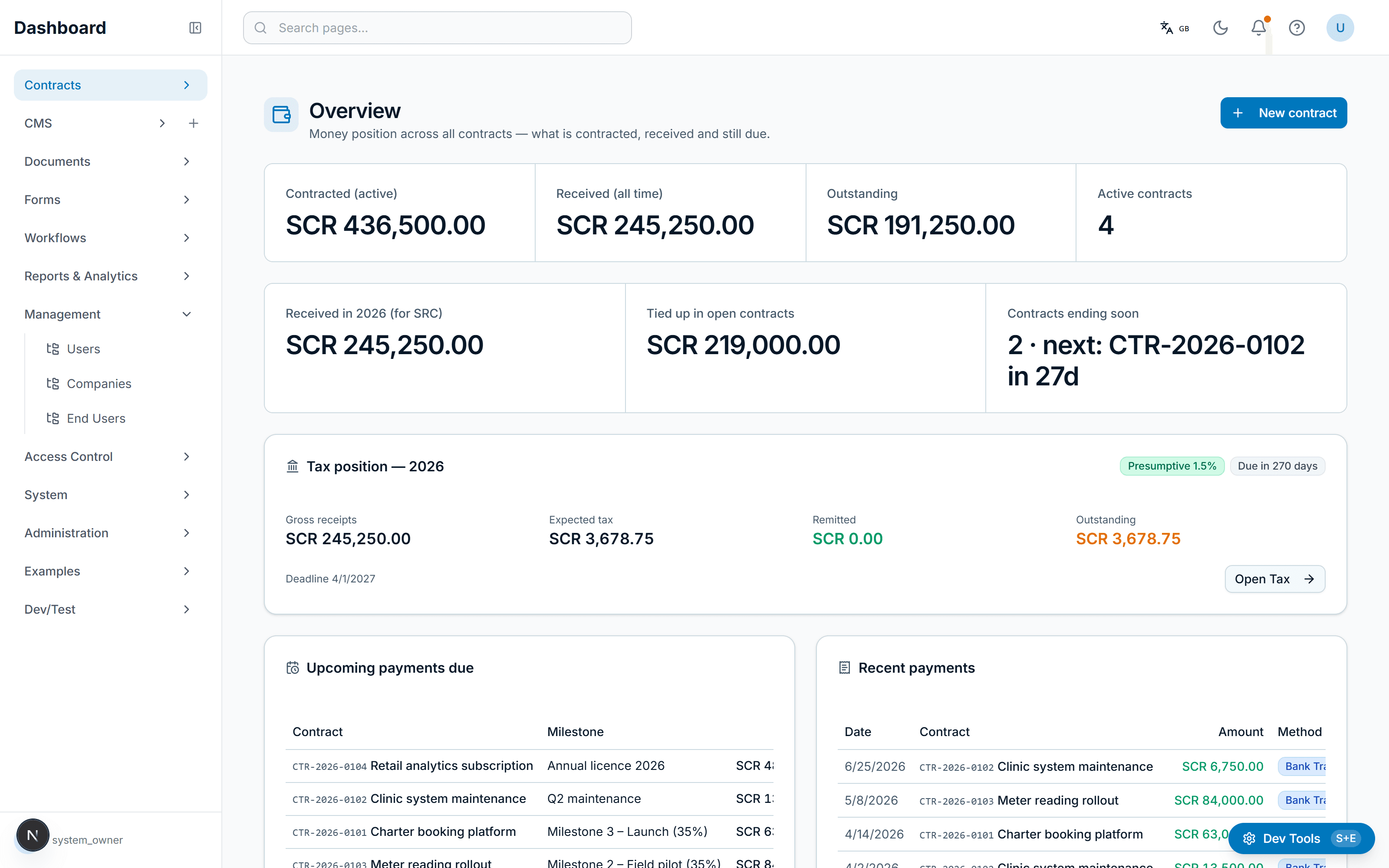Expand the Documents chevron
Screen dimensions: 1389x868
tap(187, 162)
